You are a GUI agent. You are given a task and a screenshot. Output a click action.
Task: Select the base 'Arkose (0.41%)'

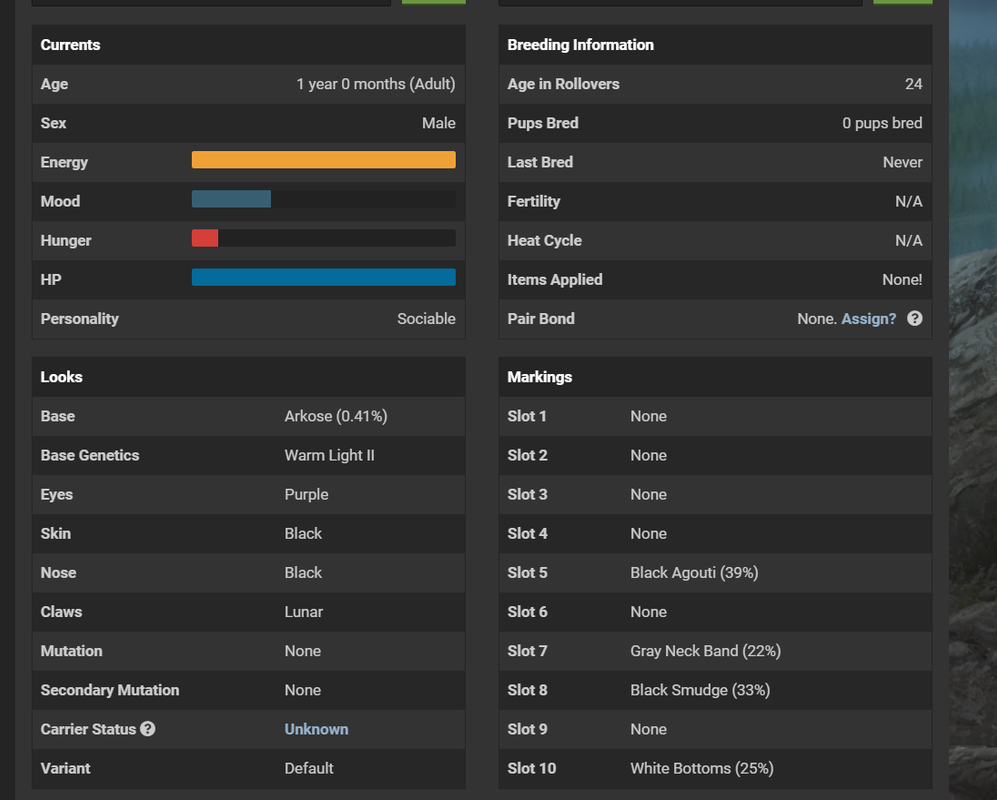336,416
